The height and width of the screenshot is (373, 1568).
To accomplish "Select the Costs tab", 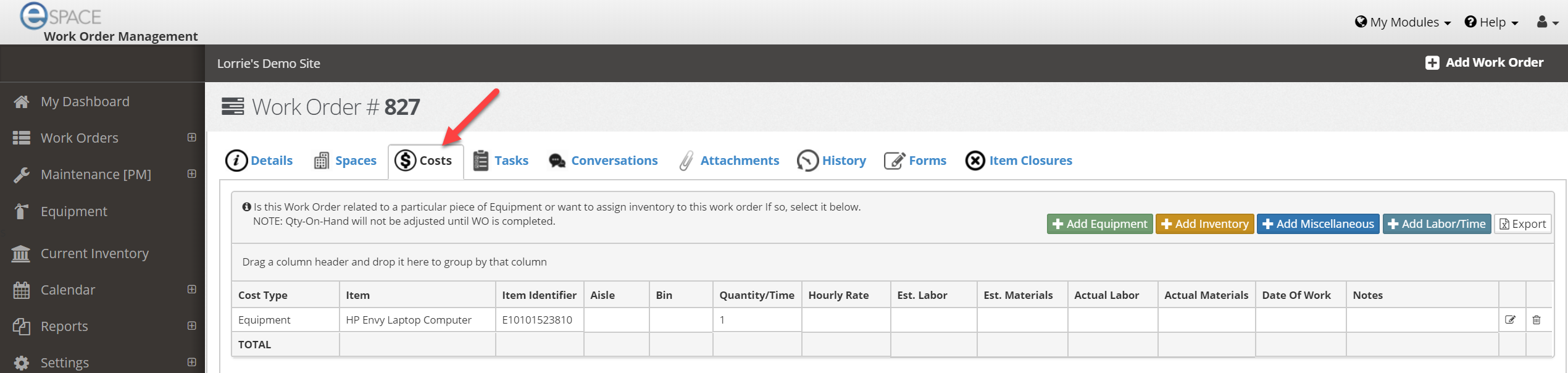I will 425,162.
